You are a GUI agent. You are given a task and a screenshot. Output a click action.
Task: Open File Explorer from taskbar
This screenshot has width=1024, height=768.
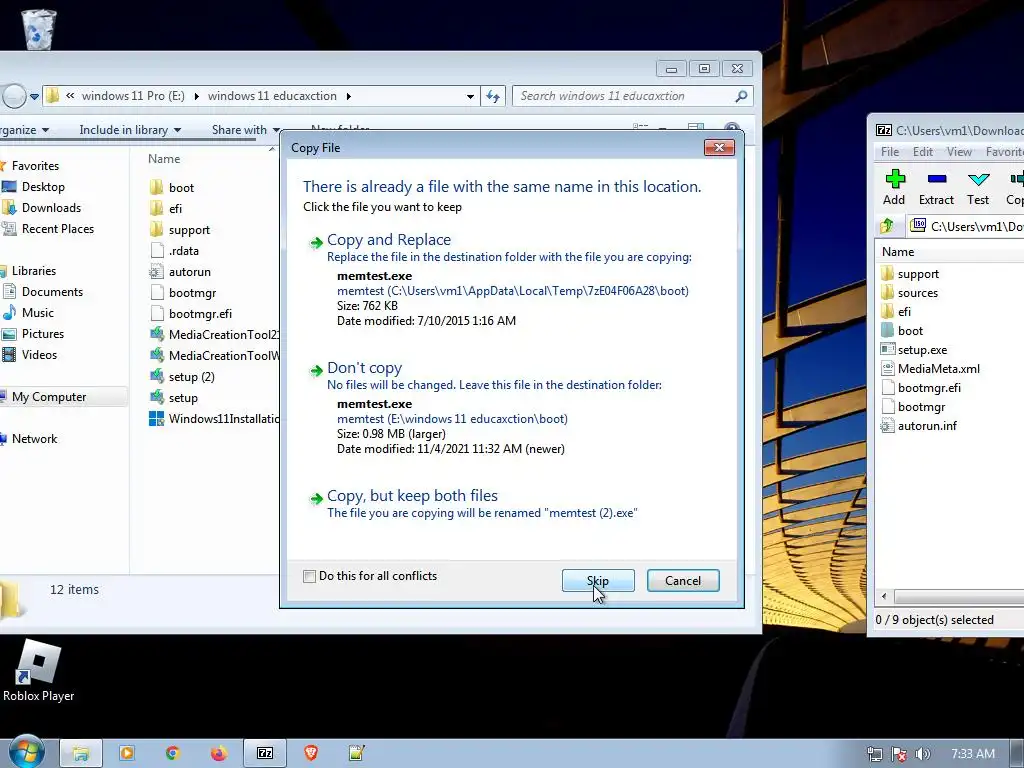pyautogui.click(x=80, y=754)
